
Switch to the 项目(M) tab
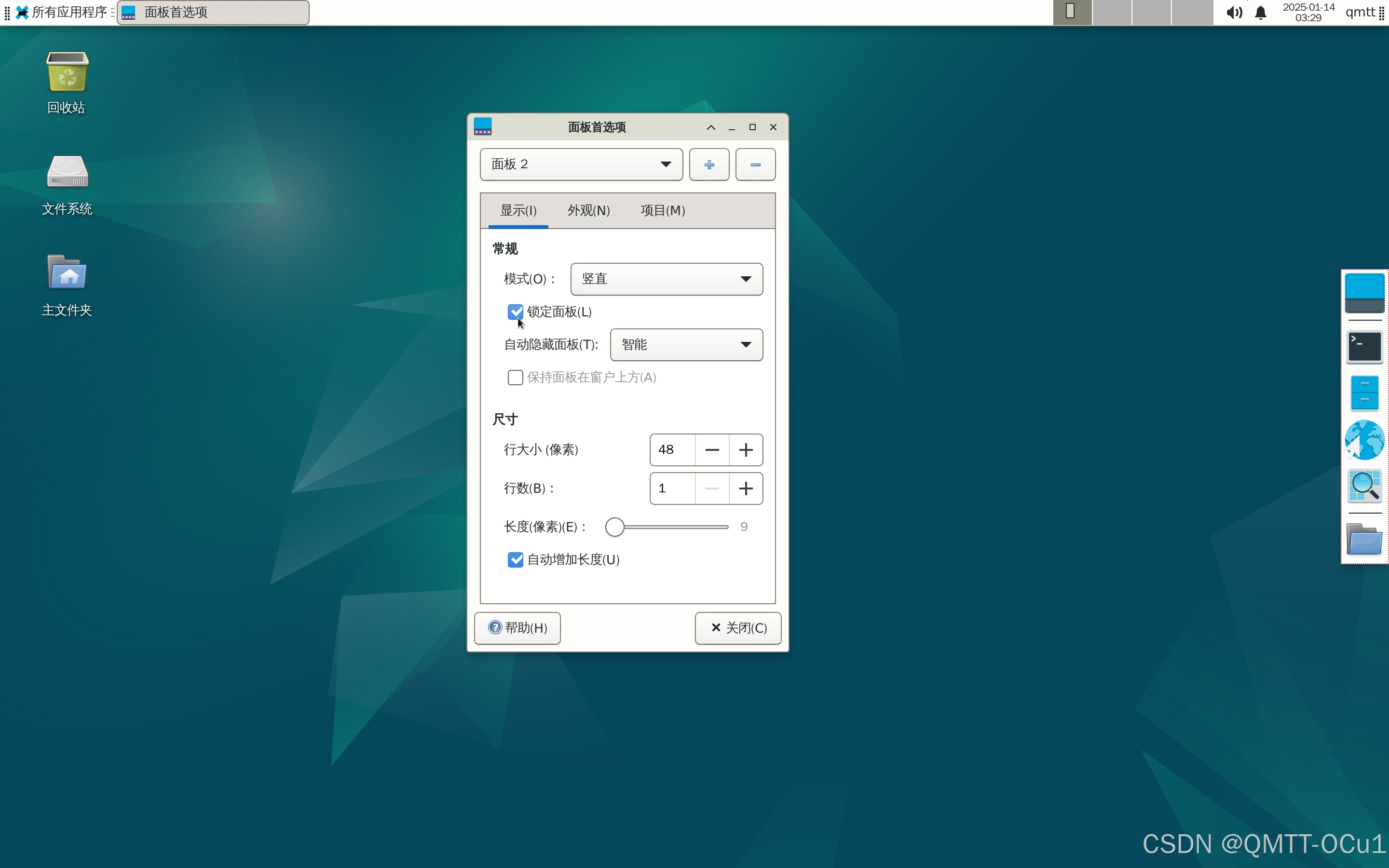662,211
